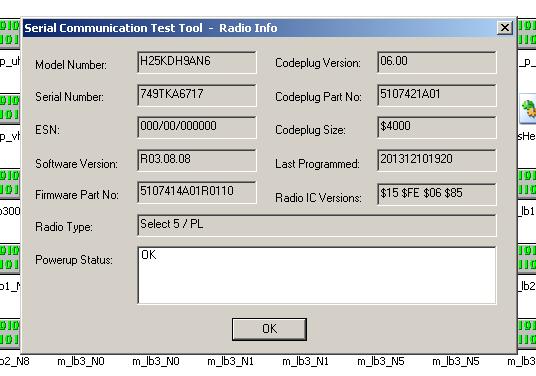Click the Firmware Part No field
Viewport: 536px width, 376px height.
[x=197, y=192]
